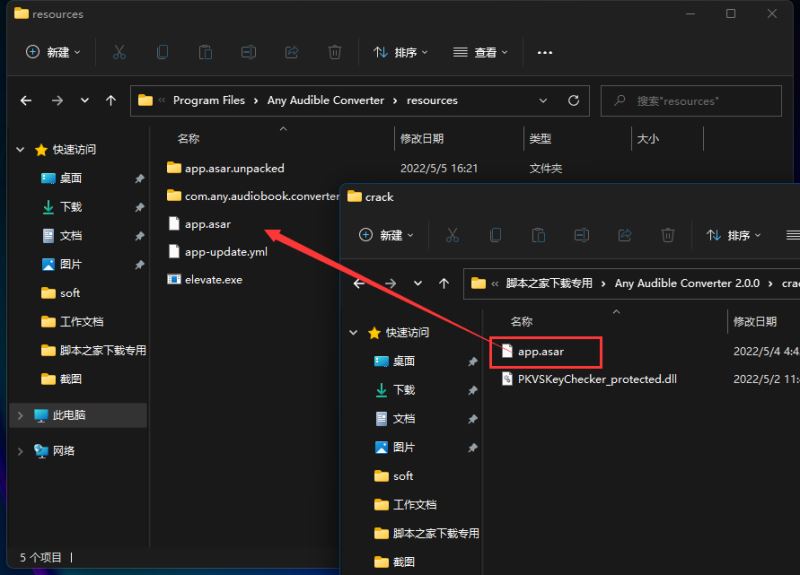The width and height of the screenshot is (800, 575).
Task: Refresh the resources folder view
Action: [573, 101]
